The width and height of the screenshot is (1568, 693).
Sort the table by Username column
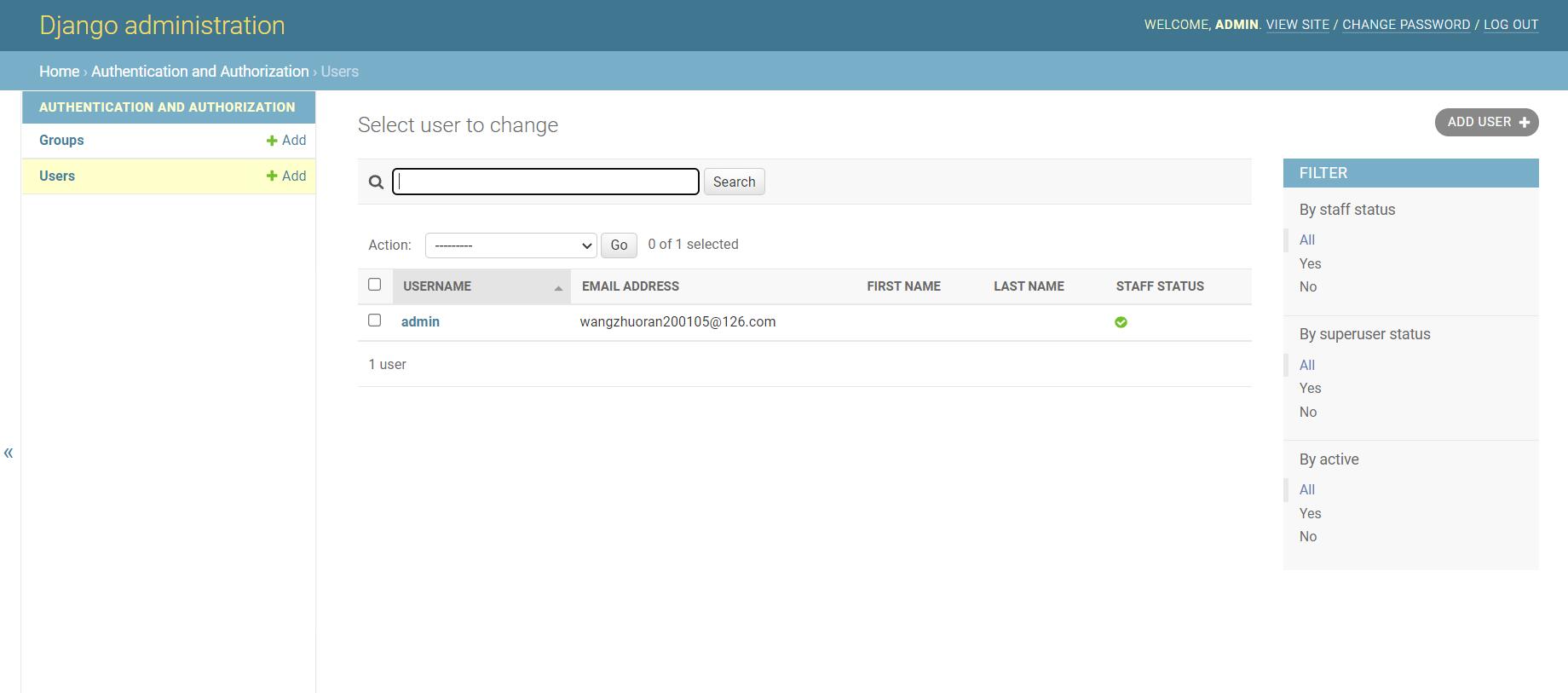click(x=436, y=286)
